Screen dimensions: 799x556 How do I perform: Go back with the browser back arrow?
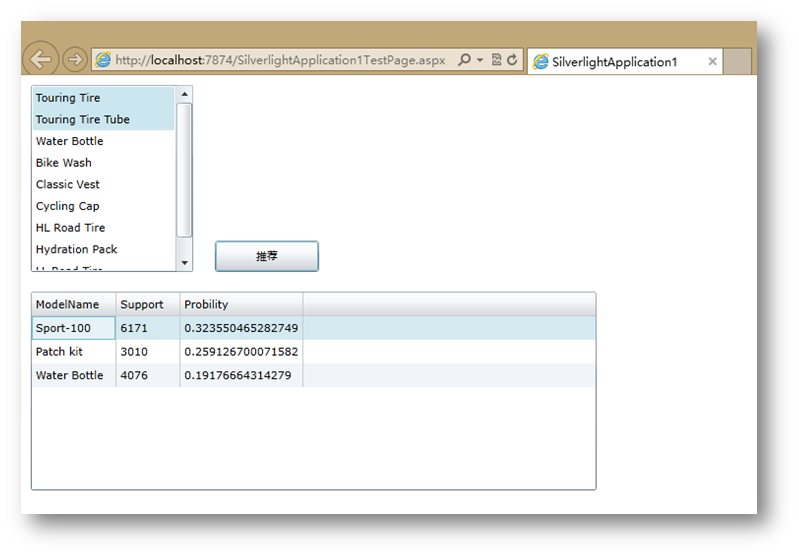(40, 59)
